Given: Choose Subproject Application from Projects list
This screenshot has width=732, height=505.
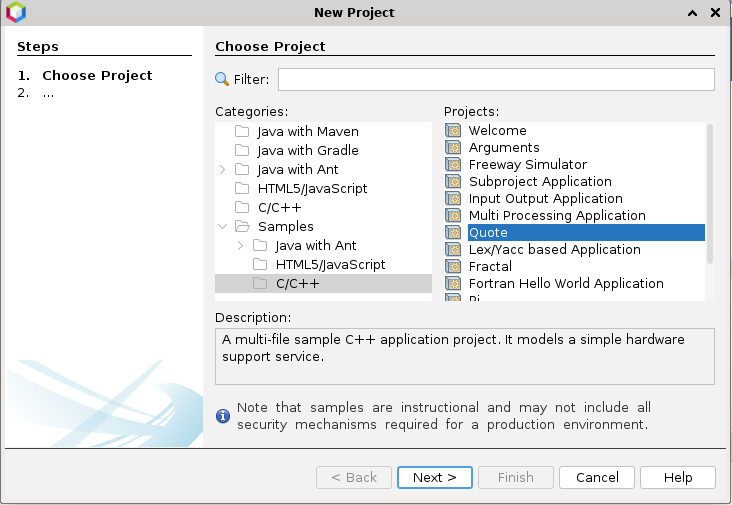Looking at the screenshot, I should [539, 182].
